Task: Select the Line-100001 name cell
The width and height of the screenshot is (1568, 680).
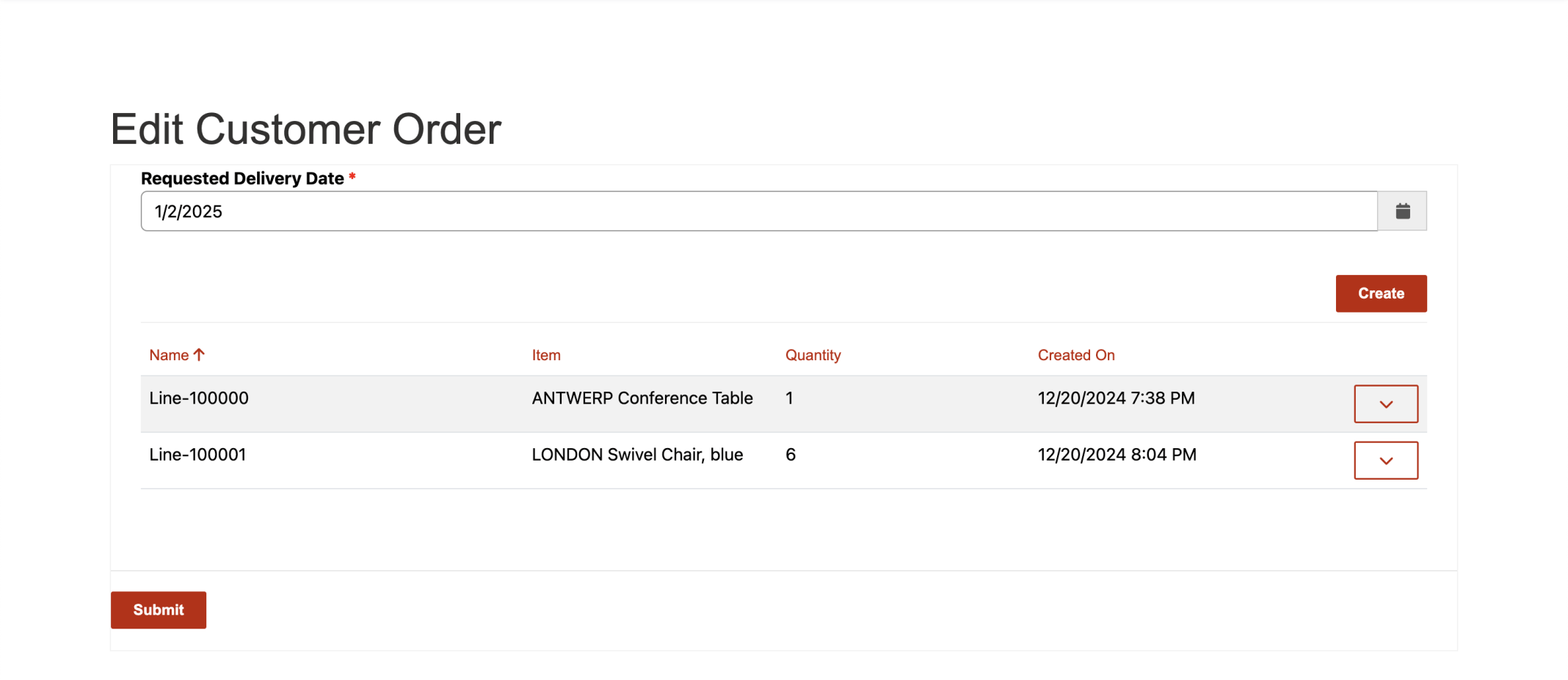Action: coord(197,455)
